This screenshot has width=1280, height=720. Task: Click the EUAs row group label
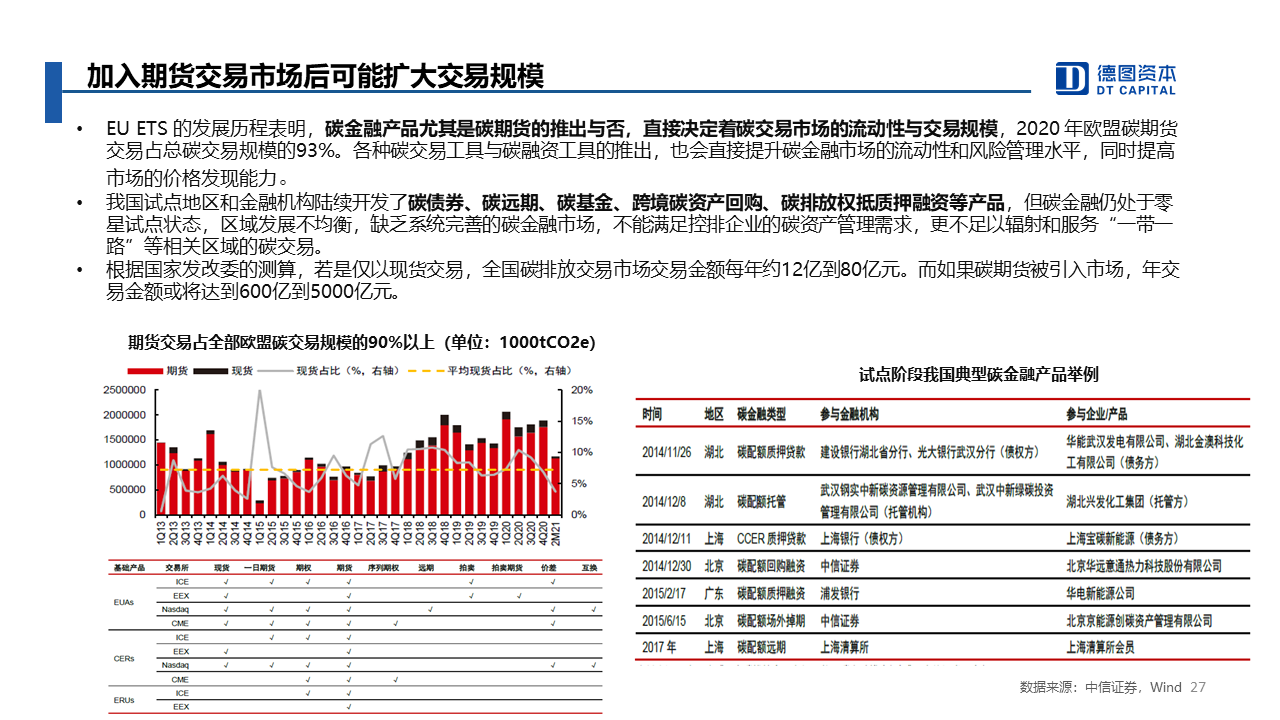click(x=124, y=602)
